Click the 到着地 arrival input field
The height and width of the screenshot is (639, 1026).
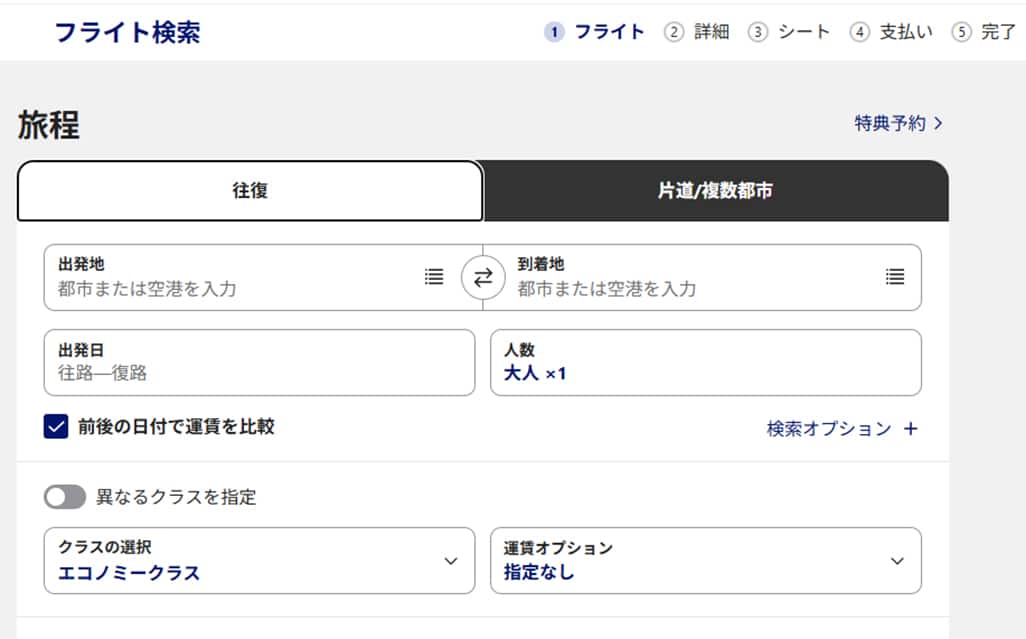tap(690, 288)
